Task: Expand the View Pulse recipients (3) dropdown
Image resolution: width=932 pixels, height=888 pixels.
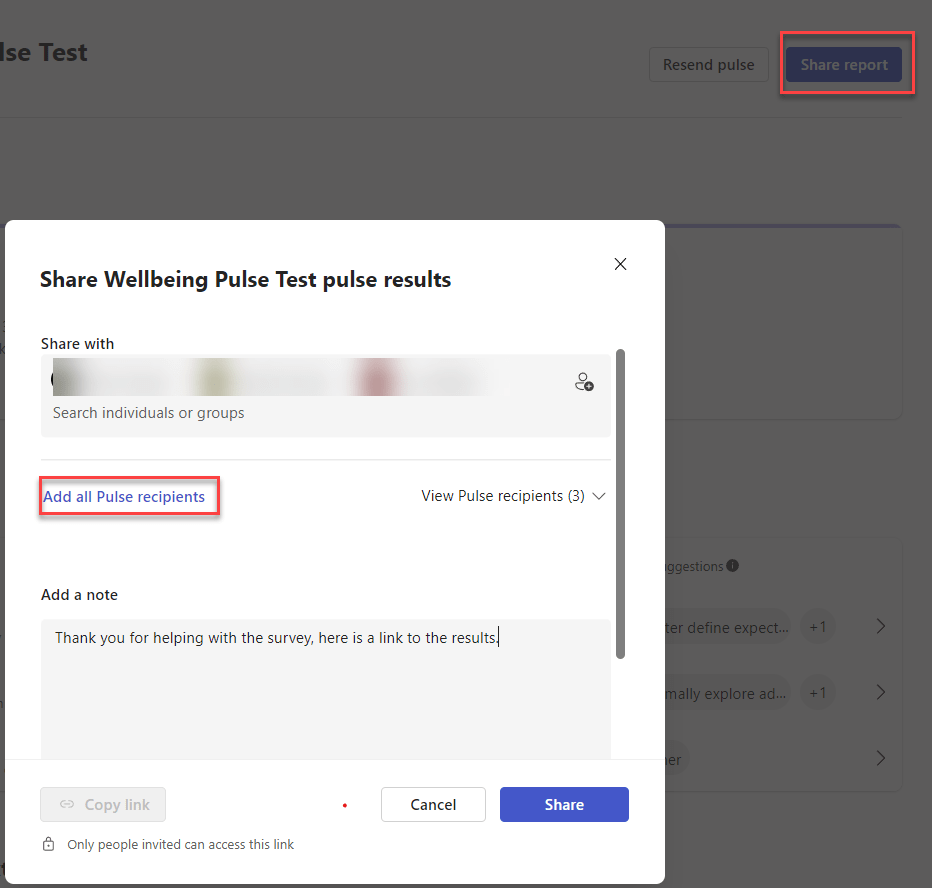Action: coord(513,496)
